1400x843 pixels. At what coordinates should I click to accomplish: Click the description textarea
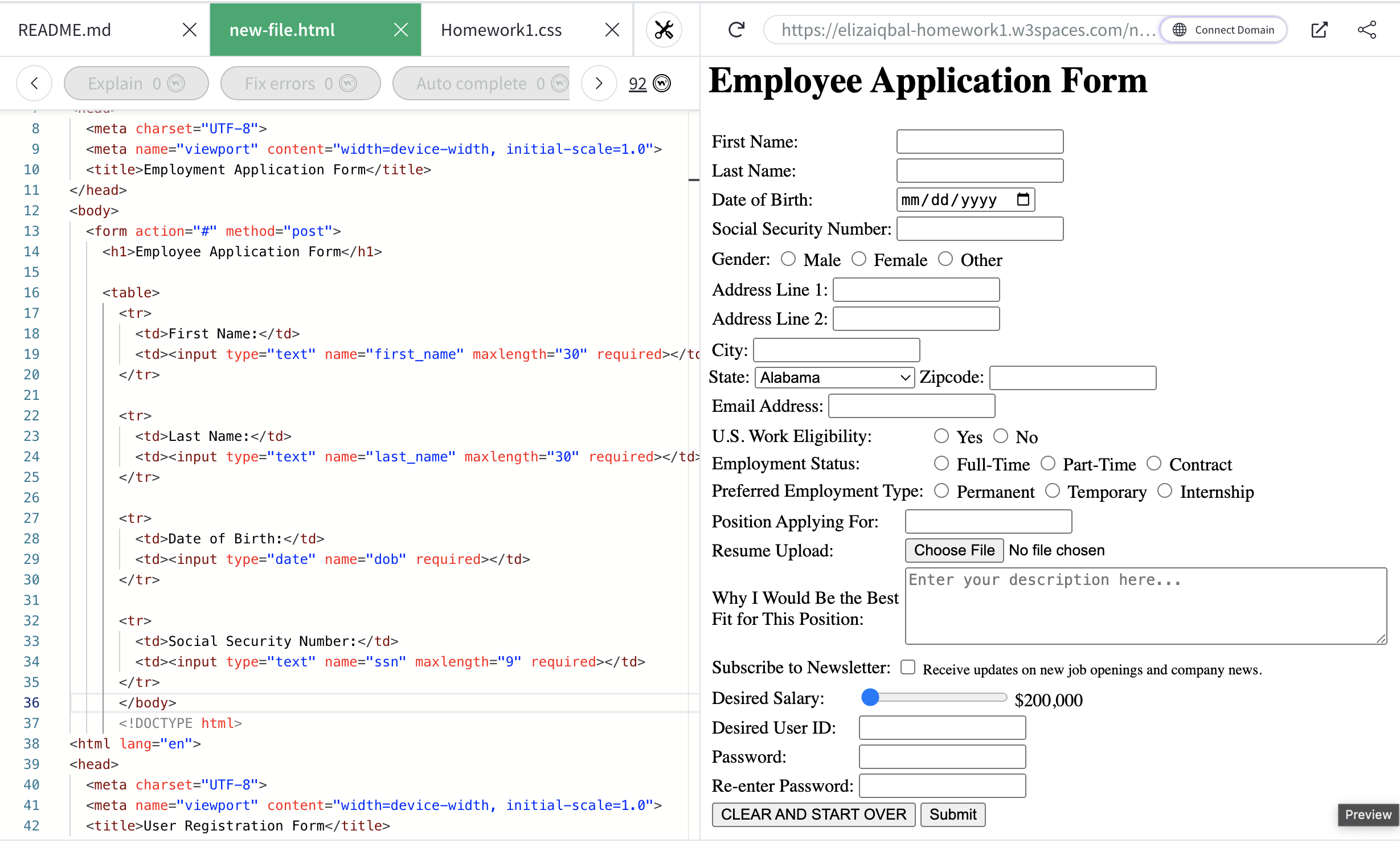point(1145,606)
